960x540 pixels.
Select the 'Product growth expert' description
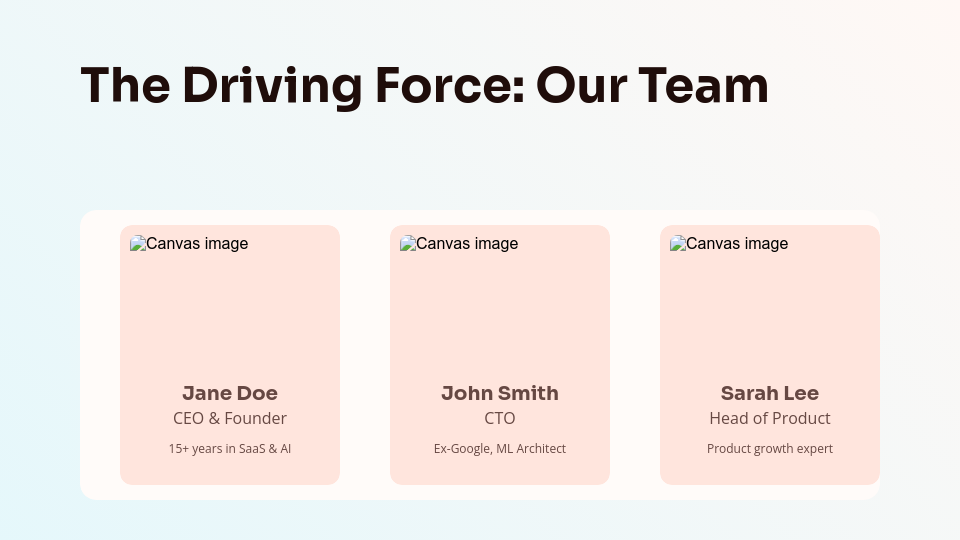point(770,449)
